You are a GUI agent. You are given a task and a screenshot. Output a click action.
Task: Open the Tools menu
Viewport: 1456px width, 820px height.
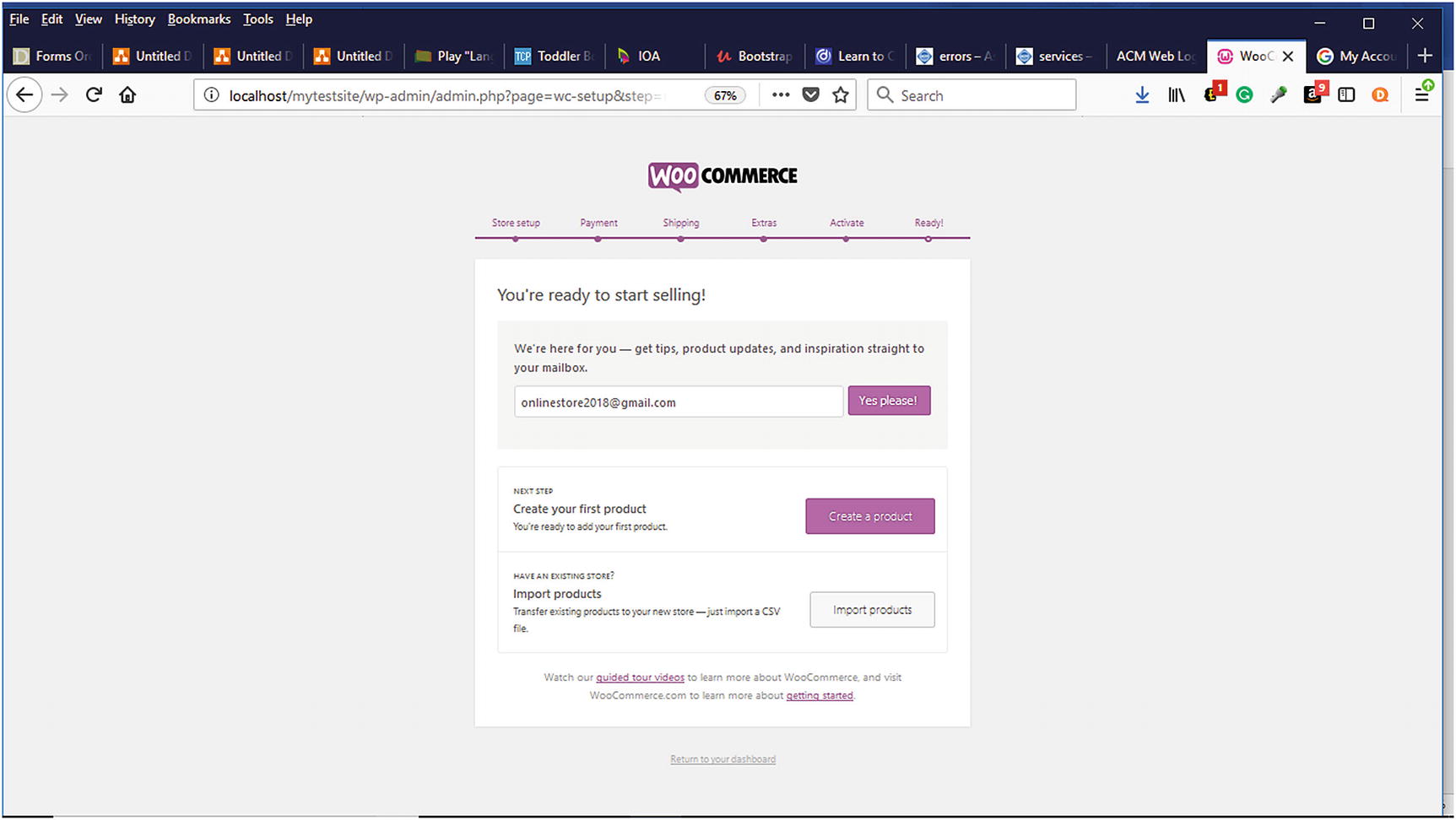(258, 19)
